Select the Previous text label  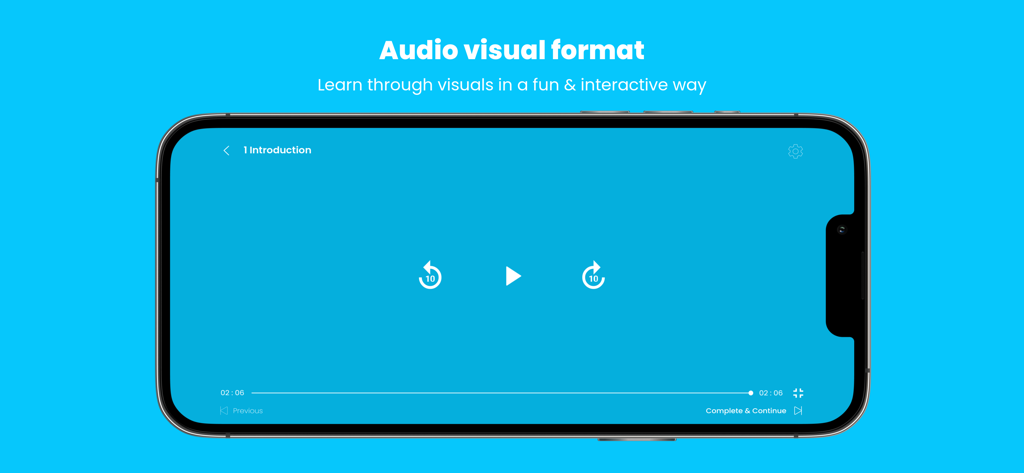click(x=248, y=411)
